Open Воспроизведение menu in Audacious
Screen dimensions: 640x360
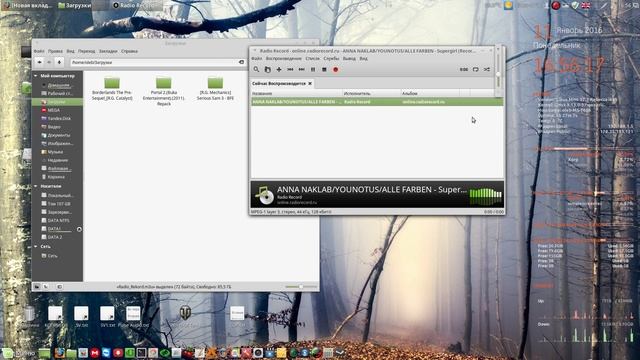(283, 58)
